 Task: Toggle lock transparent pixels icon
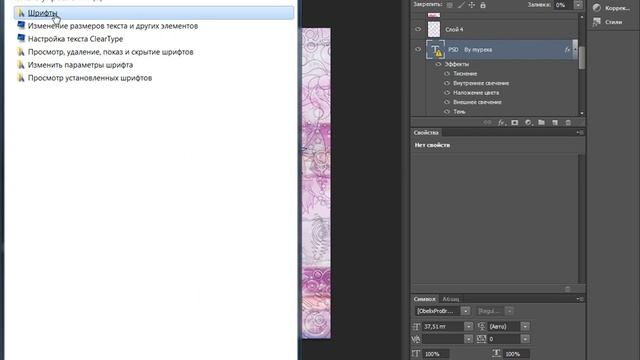[449, 5]
